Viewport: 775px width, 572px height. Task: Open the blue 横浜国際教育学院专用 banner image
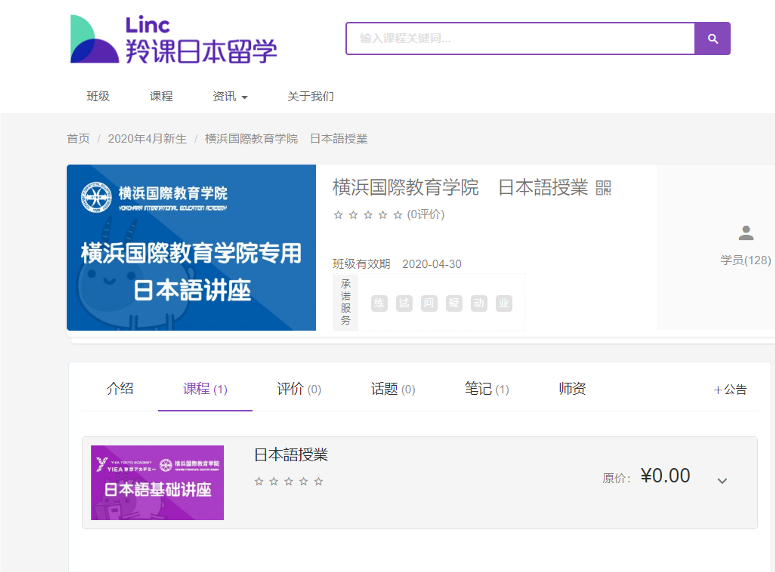[191, 248]
